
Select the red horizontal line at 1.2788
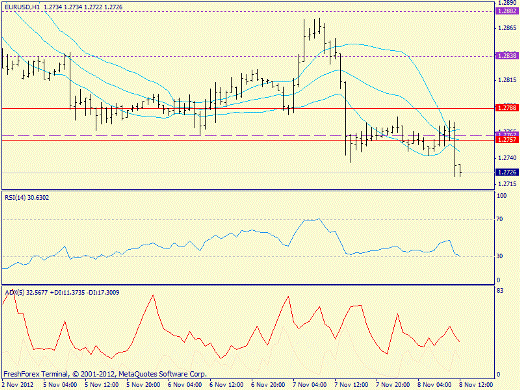pos(248,108)
